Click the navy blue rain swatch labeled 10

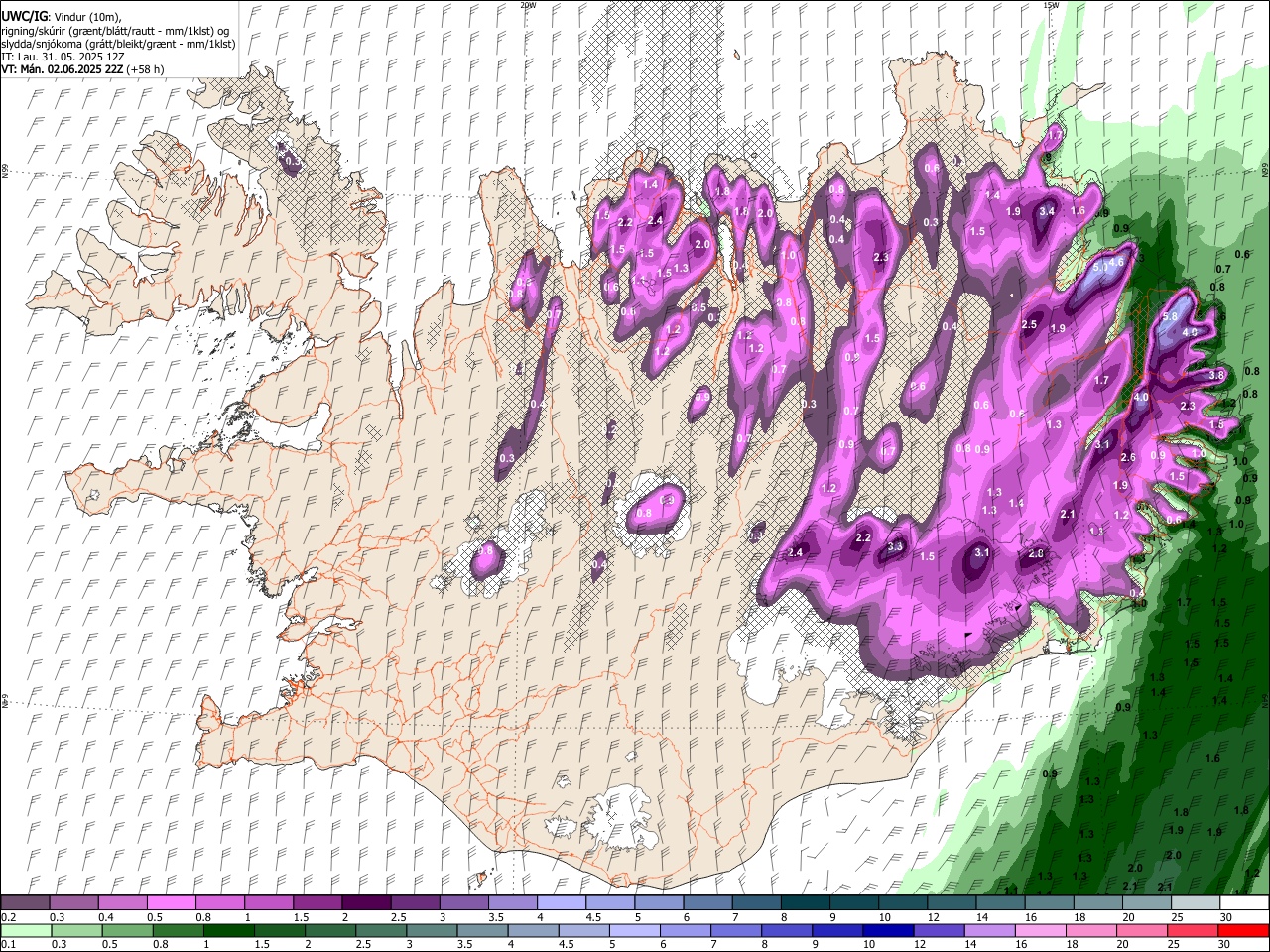click(889, 931)
